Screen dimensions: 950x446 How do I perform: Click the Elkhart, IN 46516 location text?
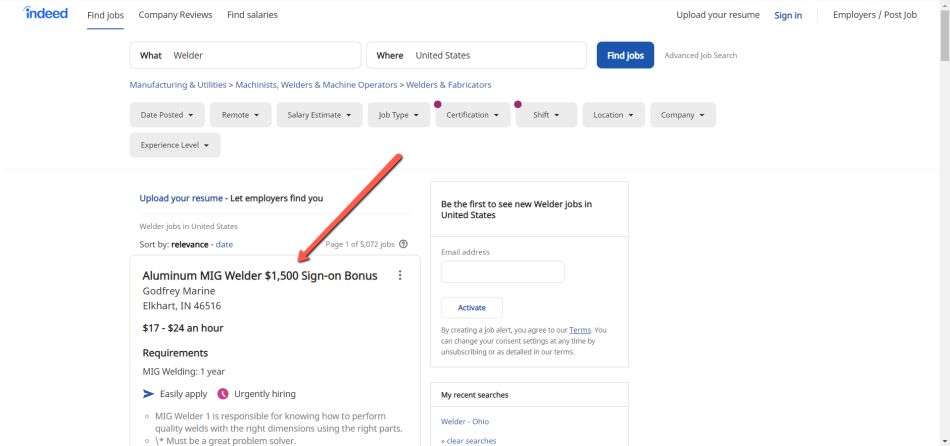pyautogui.click(x=182, y=306)
